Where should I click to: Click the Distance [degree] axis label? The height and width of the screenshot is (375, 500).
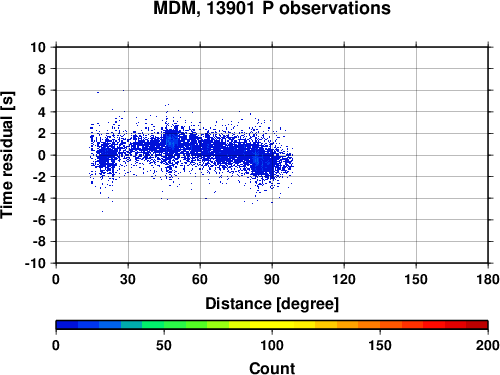click(272, 304)
